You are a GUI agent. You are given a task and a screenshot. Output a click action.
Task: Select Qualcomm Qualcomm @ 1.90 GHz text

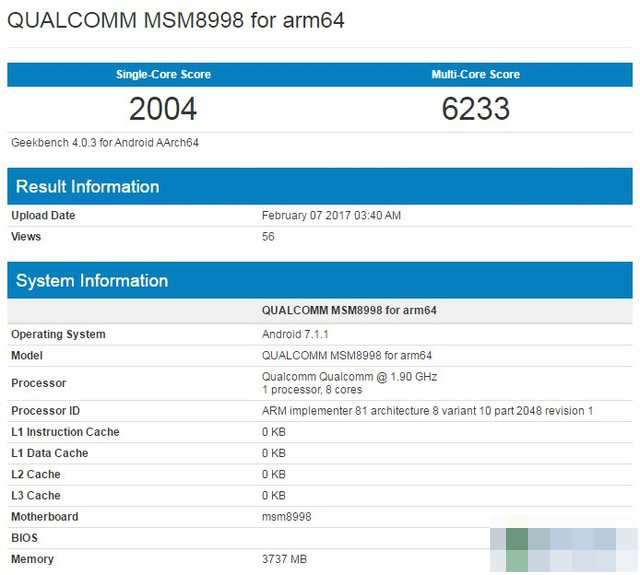pyautogui.click(x=349, y=377)
